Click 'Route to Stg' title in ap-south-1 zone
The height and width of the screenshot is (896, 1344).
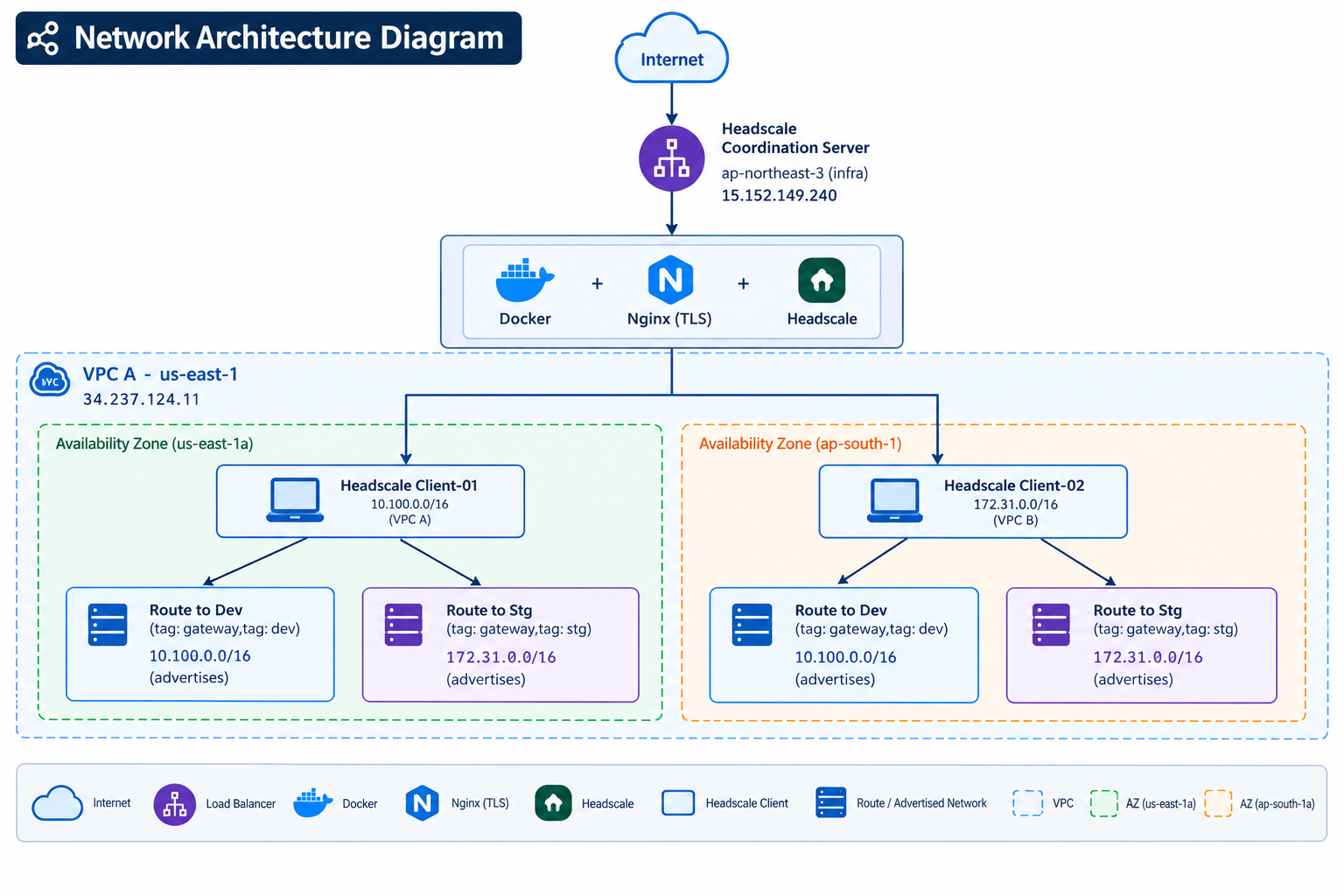1137,610
